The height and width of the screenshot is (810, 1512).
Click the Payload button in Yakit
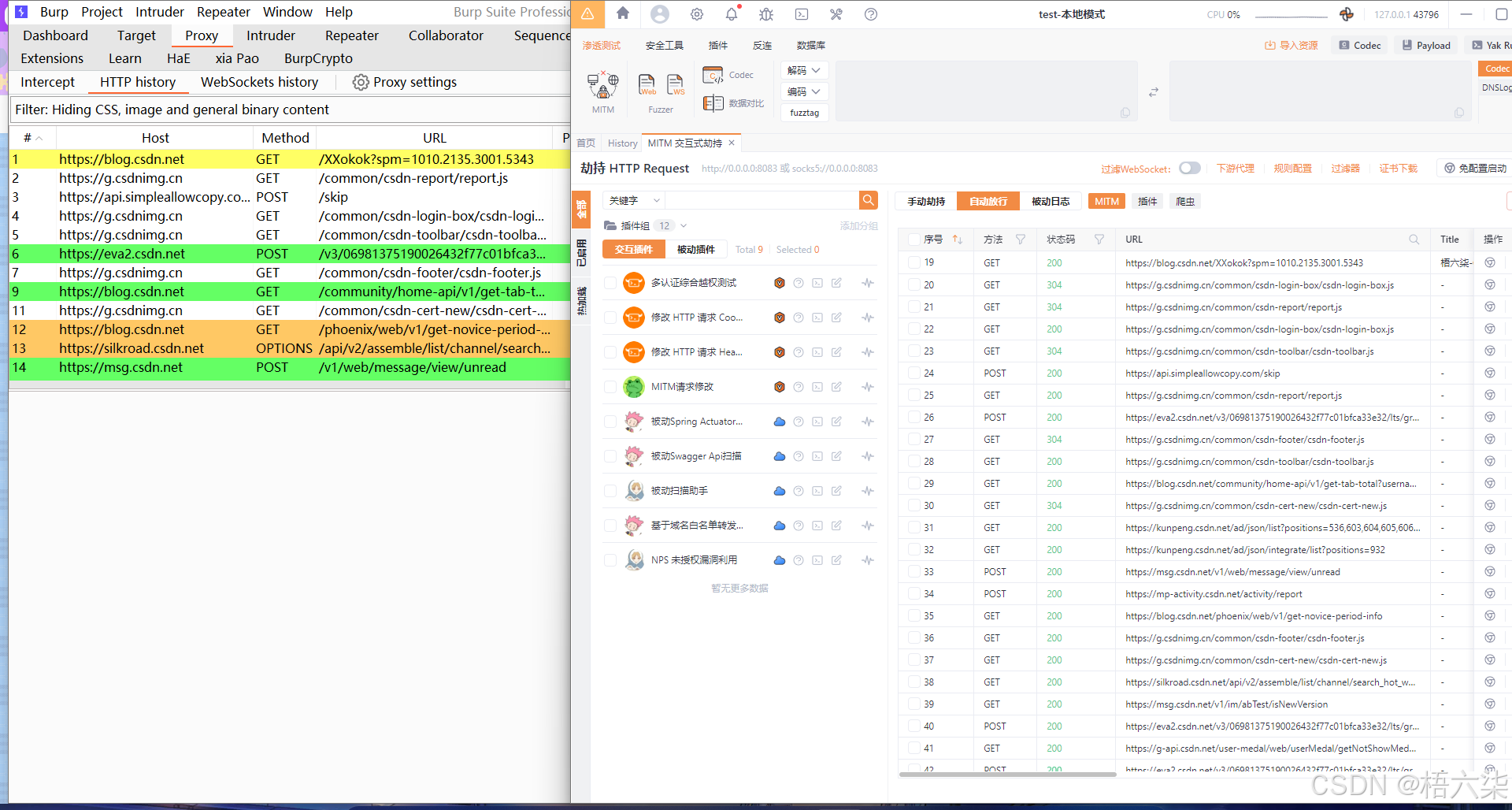[1426, 46]
